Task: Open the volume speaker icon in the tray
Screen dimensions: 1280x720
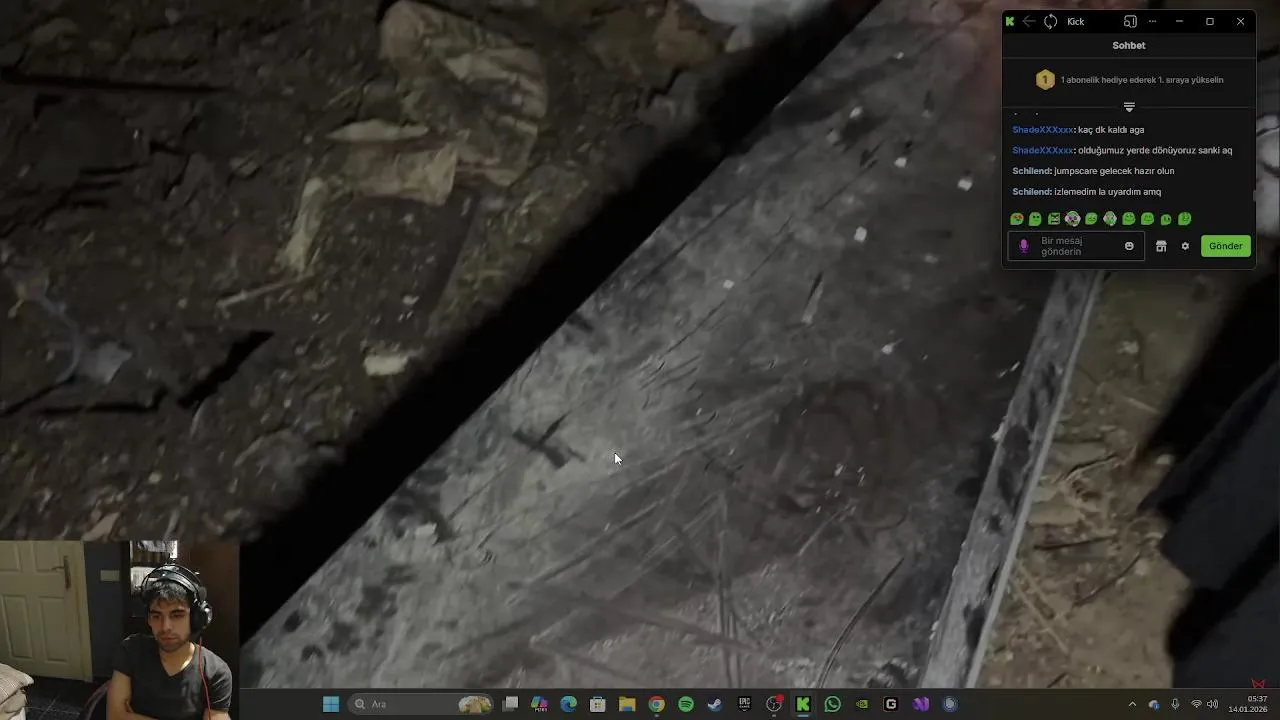Action: click(x=1213, y=704)
